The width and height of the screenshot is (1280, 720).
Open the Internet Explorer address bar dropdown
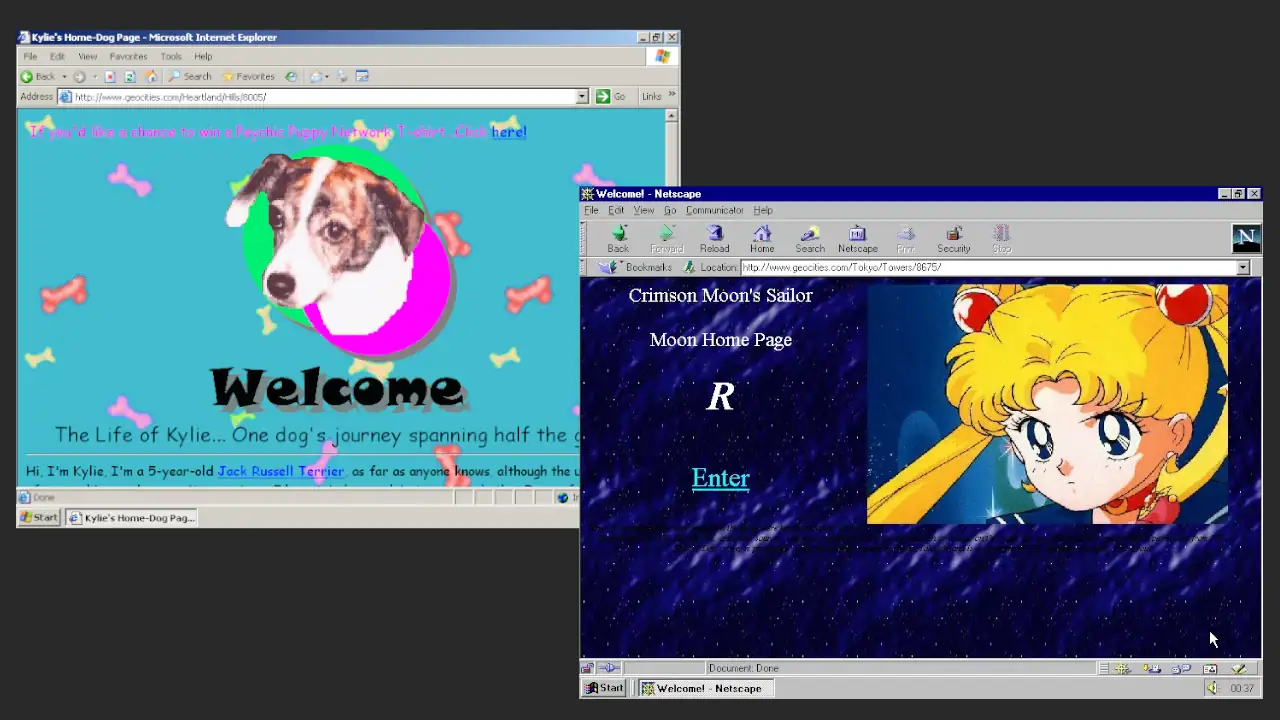[x=582, y=97]
